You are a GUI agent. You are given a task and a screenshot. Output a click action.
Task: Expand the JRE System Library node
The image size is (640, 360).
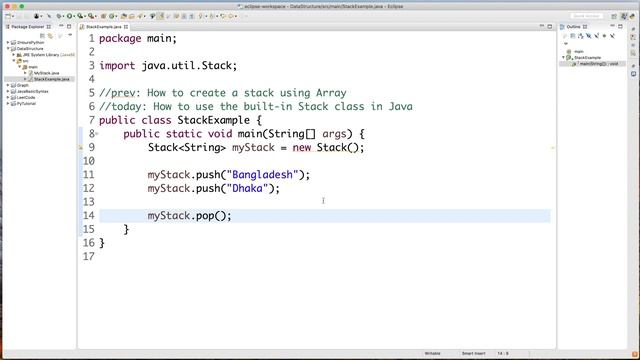(13, 55)
